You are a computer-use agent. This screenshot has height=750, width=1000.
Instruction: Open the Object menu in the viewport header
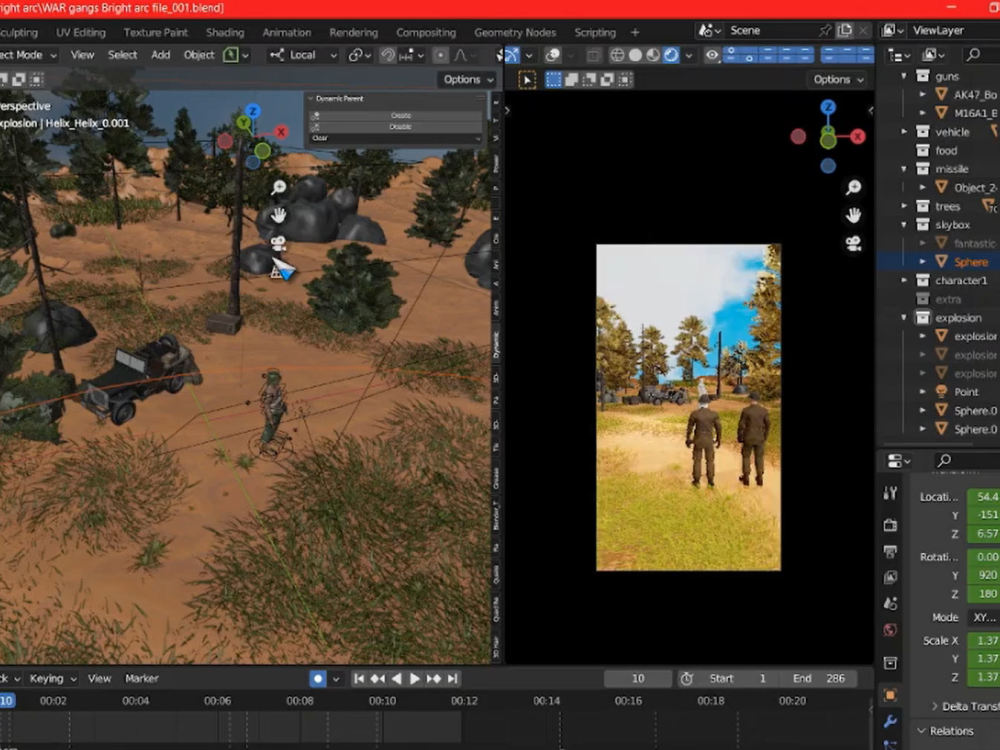199,55
